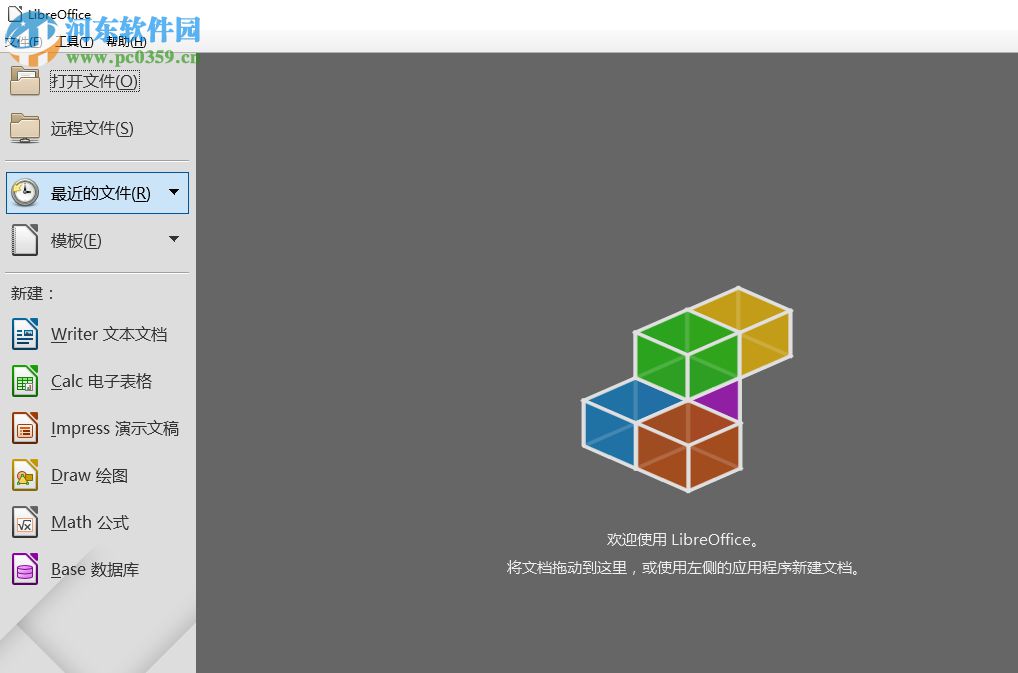Click the Remote Files icon

pos(24,128)
